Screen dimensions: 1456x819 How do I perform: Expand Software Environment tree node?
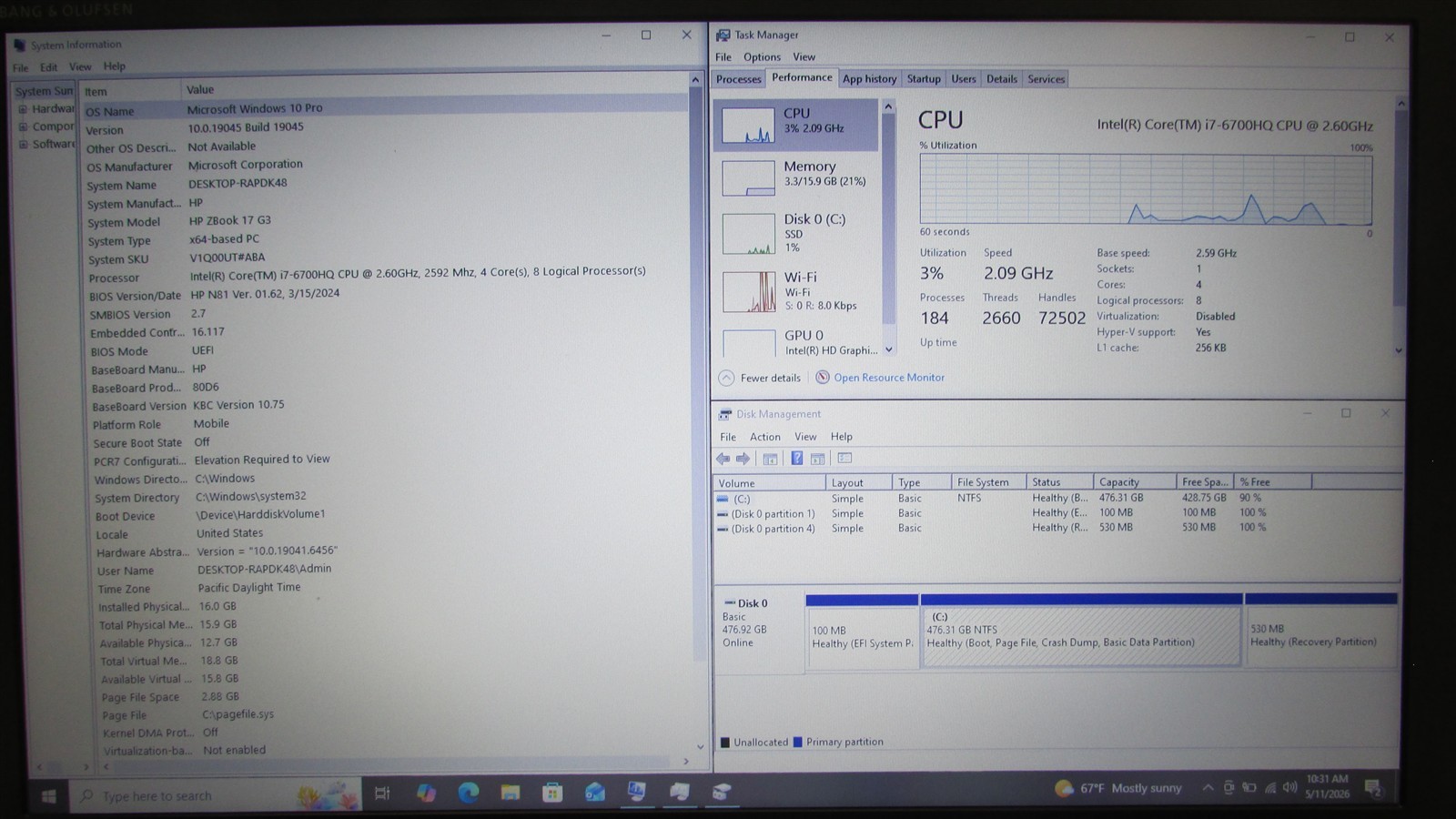click(x=23, y=144)
